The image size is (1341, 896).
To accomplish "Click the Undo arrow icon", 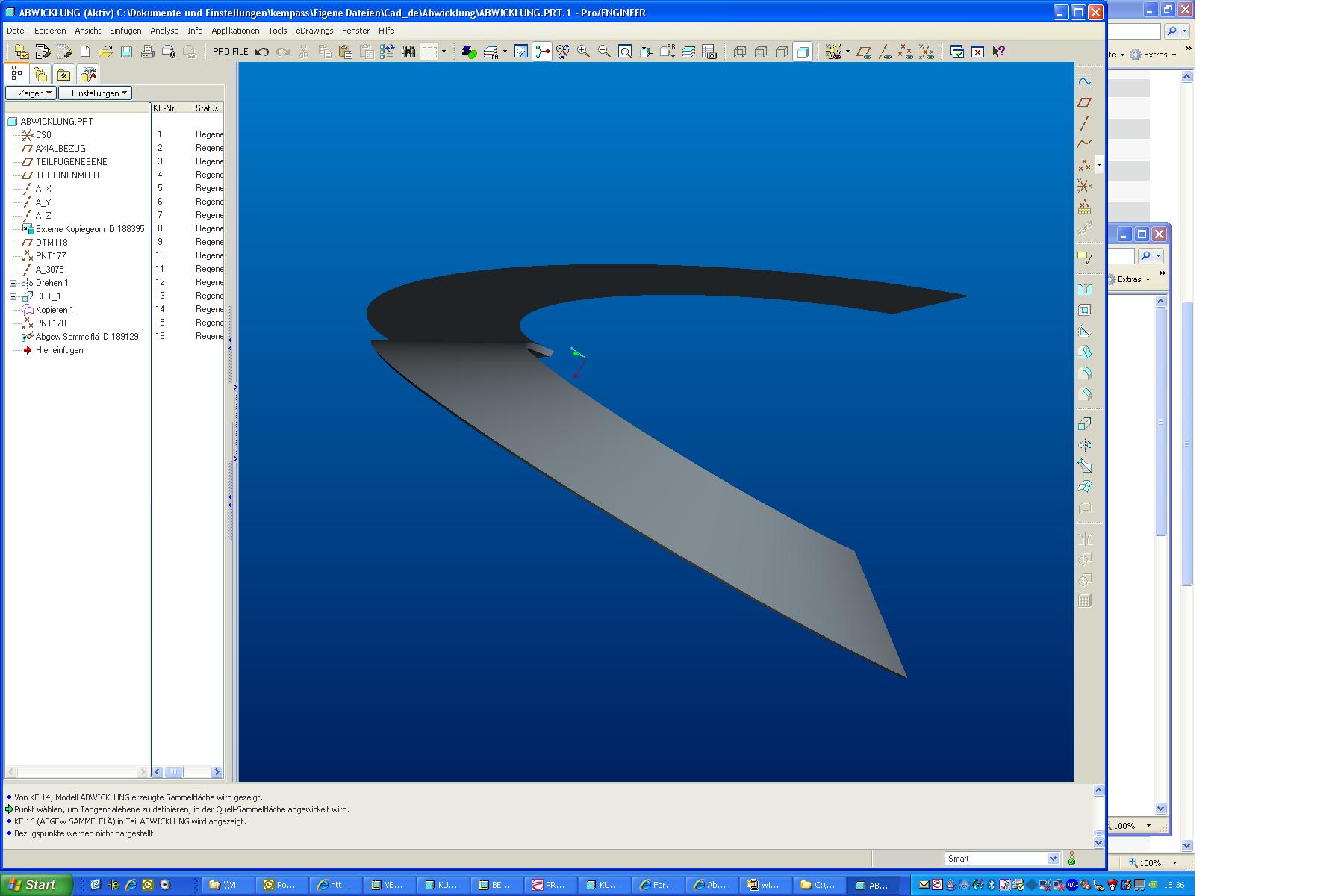I will [x=262, y=52].
